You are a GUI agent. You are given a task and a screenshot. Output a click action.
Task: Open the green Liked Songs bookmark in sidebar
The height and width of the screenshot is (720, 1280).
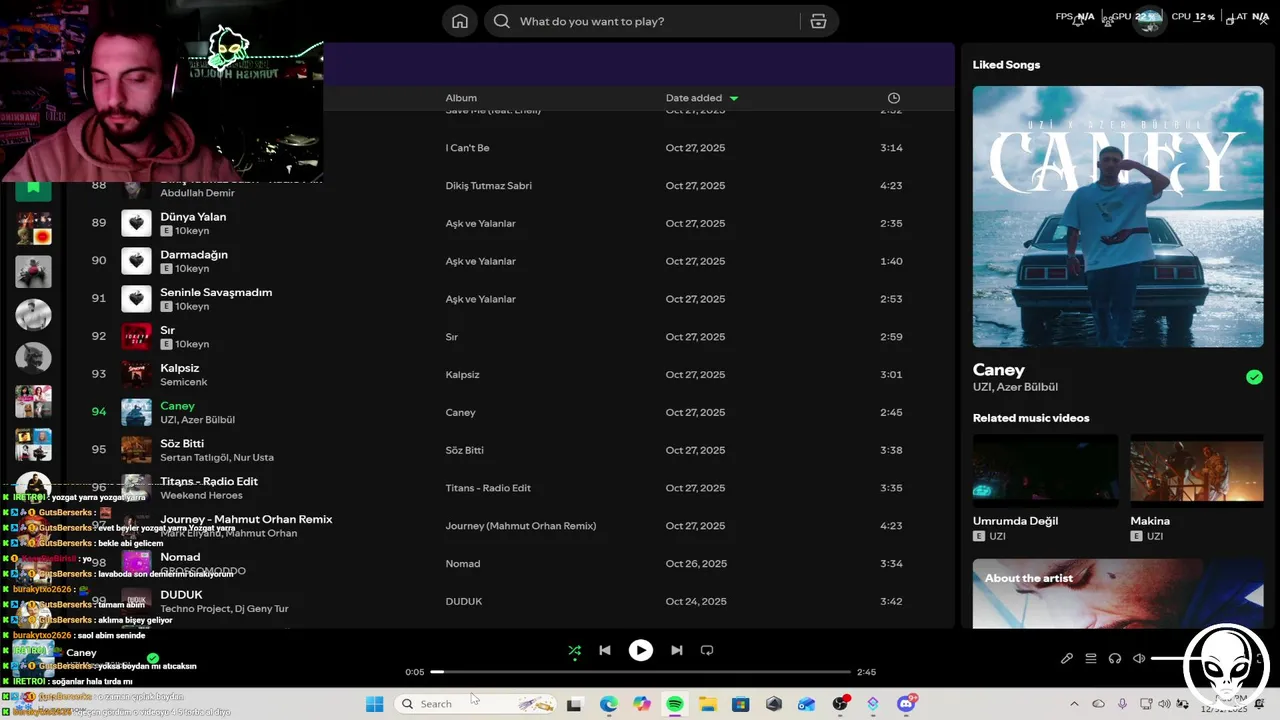click(x=33, y=187)
